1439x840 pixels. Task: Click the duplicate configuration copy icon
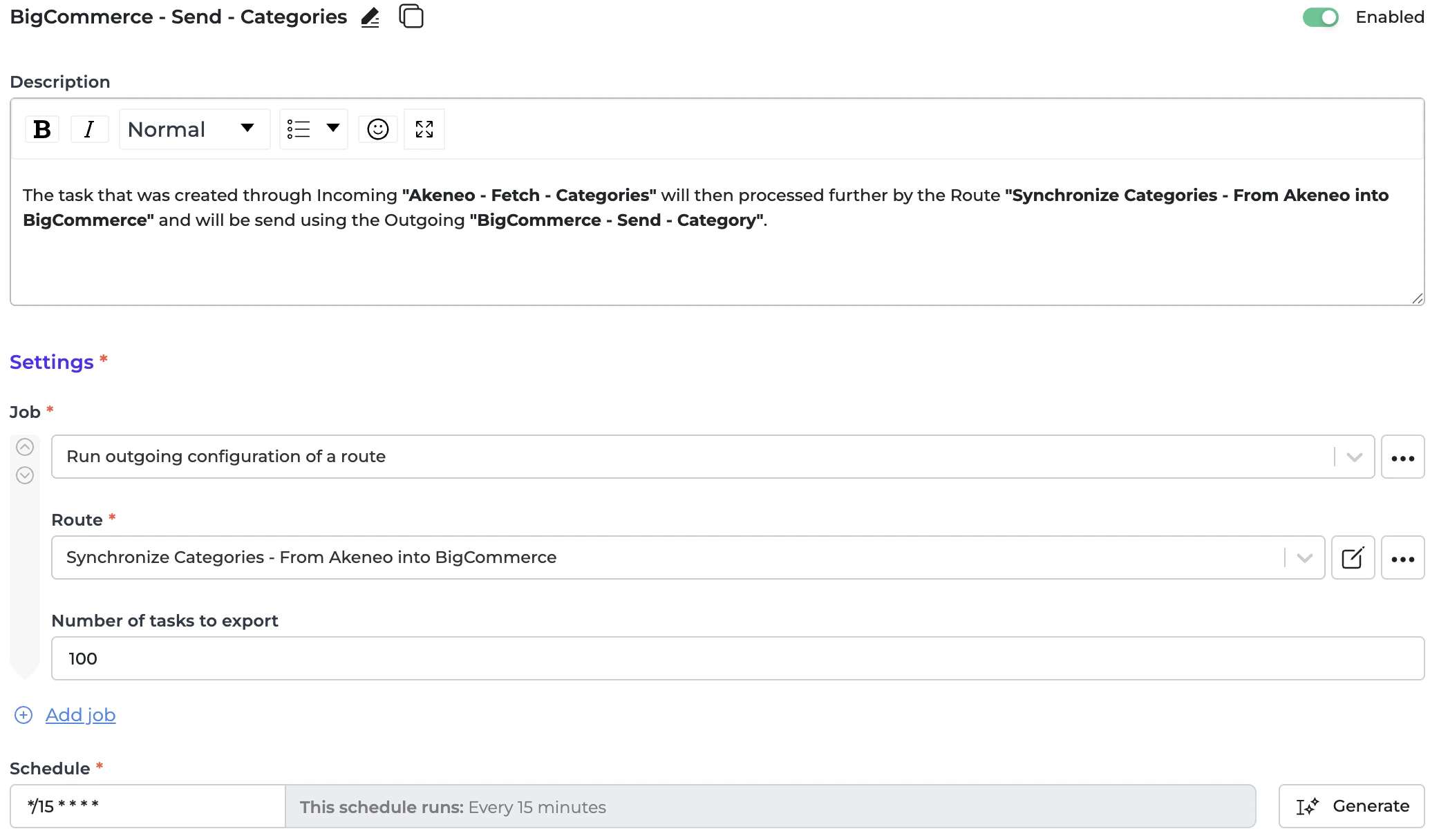pos(411,16)
